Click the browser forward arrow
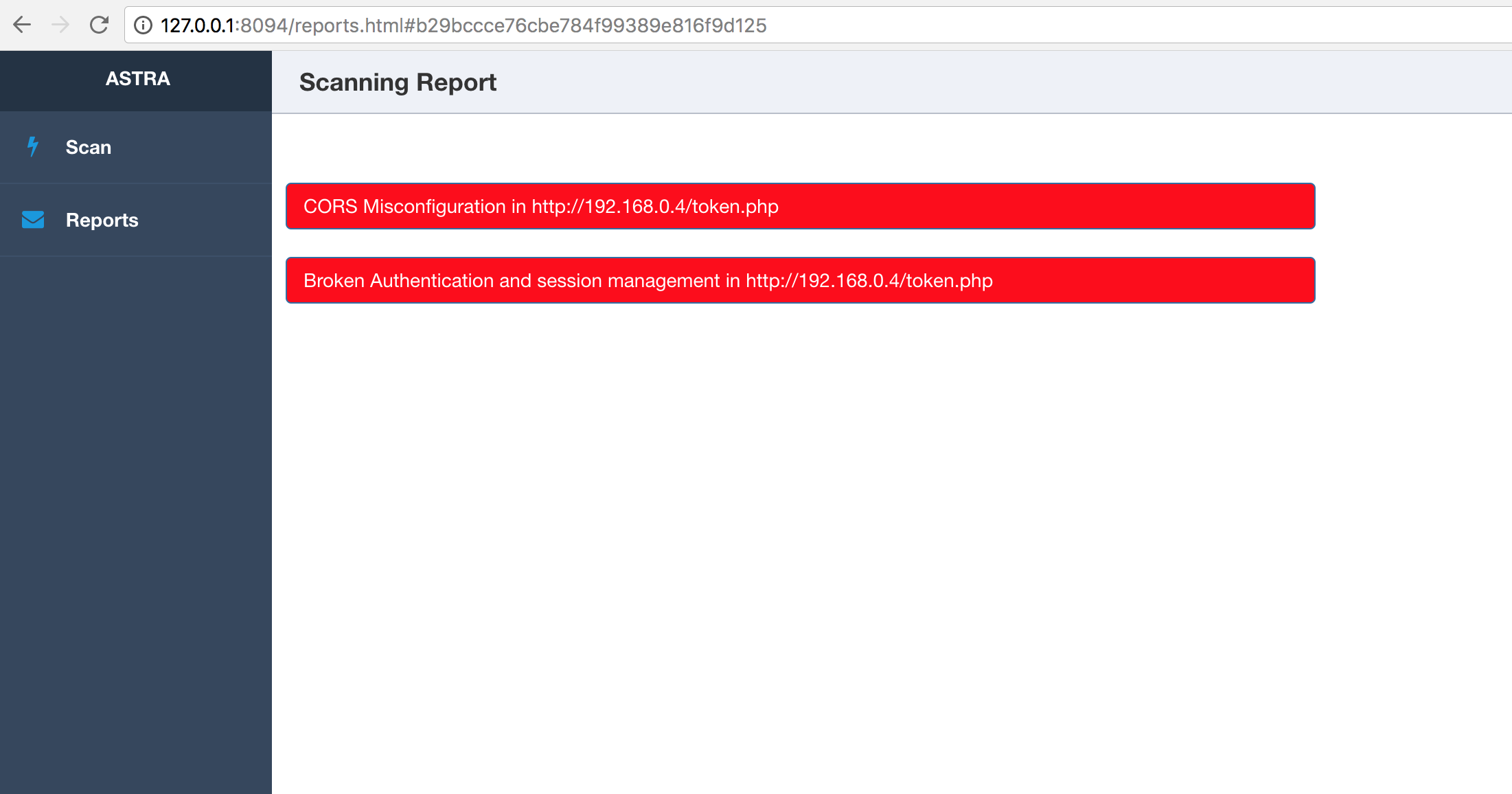The width and height of the screenshot is (1512, 794). (x=60, y=25)
